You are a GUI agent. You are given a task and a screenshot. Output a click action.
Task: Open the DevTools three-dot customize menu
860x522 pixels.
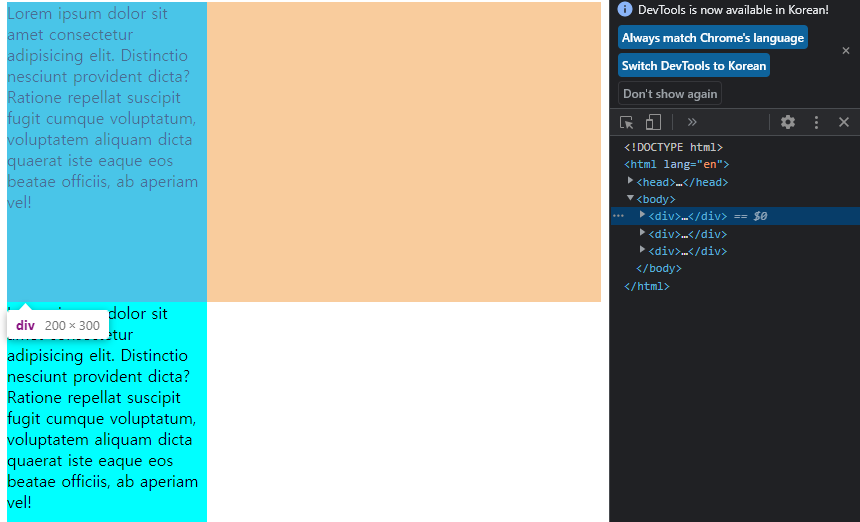click(816, 122)
